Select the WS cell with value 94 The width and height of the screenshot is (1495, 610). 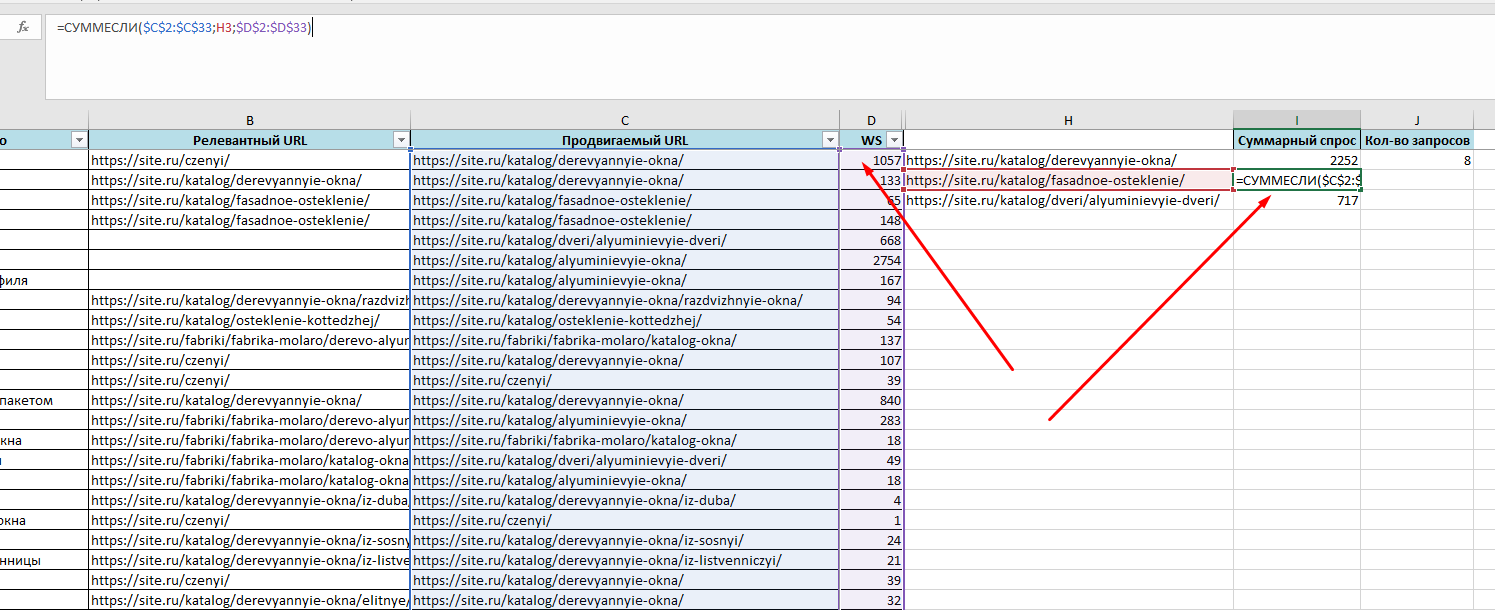coord(871,300)
